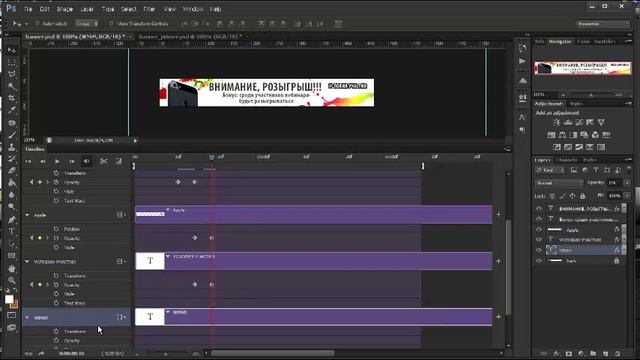Image resolution: width=640 pixels, height=360 pixels.
Task: Select the Eyedropper tool
Action: [x=12, y=110]
